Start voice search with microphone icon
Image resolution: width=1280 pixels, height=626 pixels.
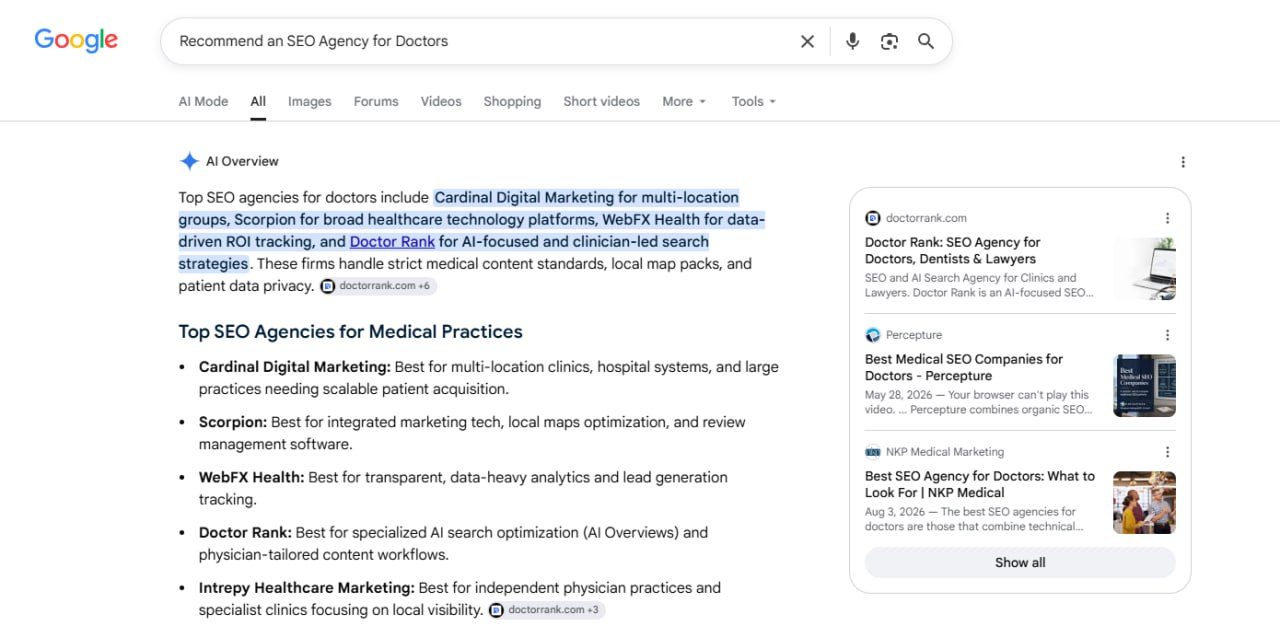click(852, 41)
